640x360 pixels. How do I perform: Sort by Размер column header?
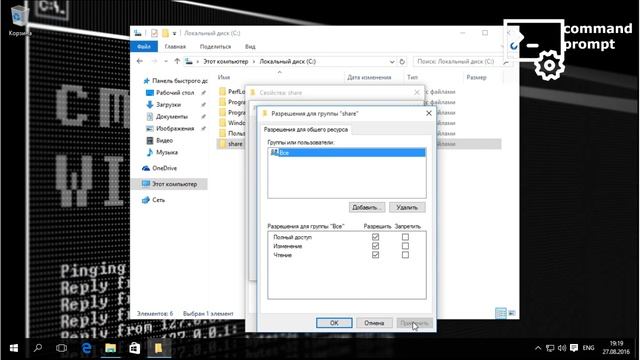tap(476, 77)
